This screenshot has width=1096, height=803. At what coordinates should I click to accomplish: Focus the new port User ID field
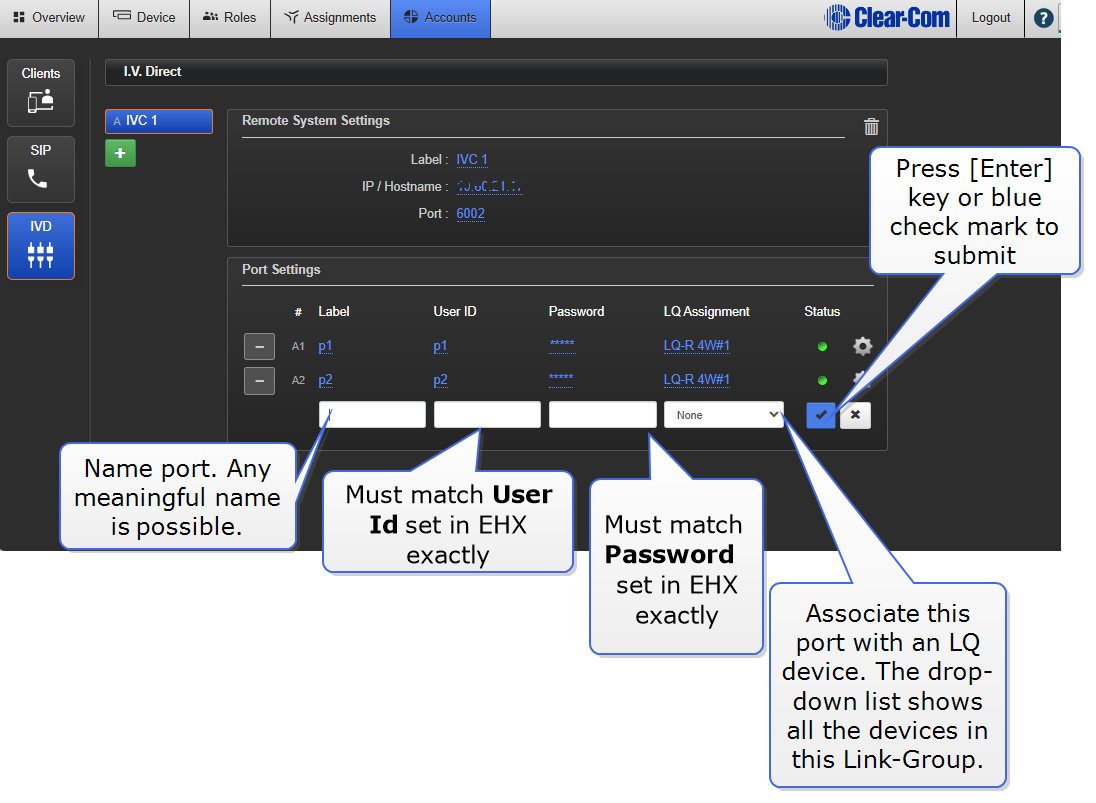click(x=487, y=414)
